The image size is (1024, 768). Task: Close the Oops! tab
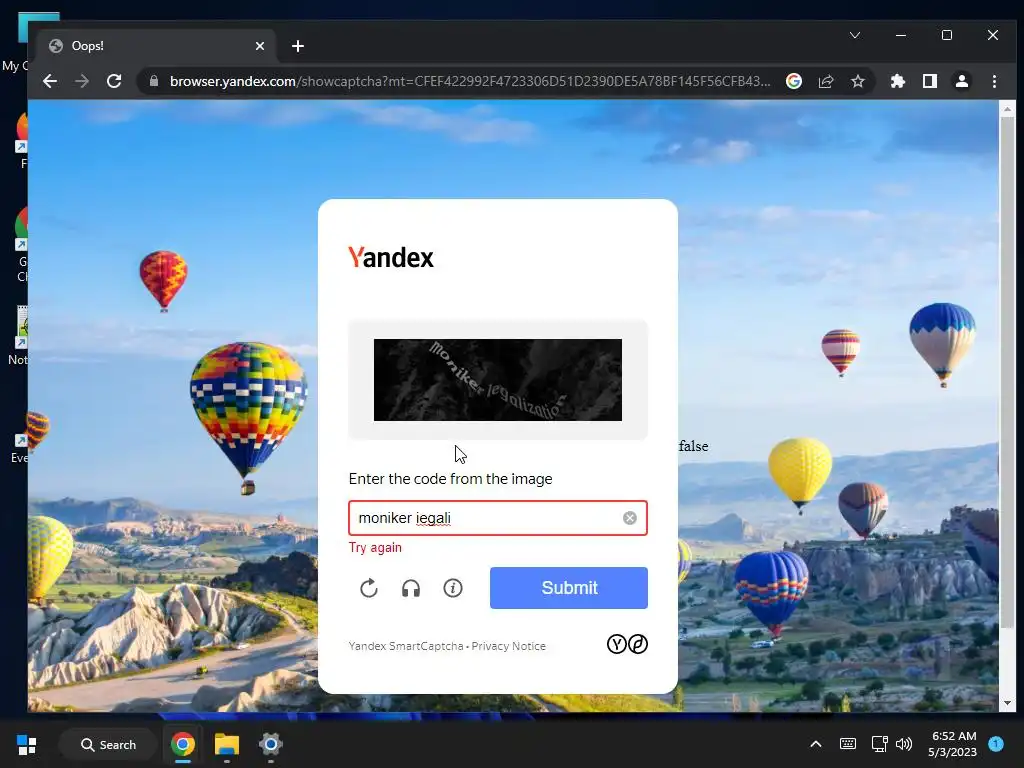pyautogui.click(x=260, y=46)
